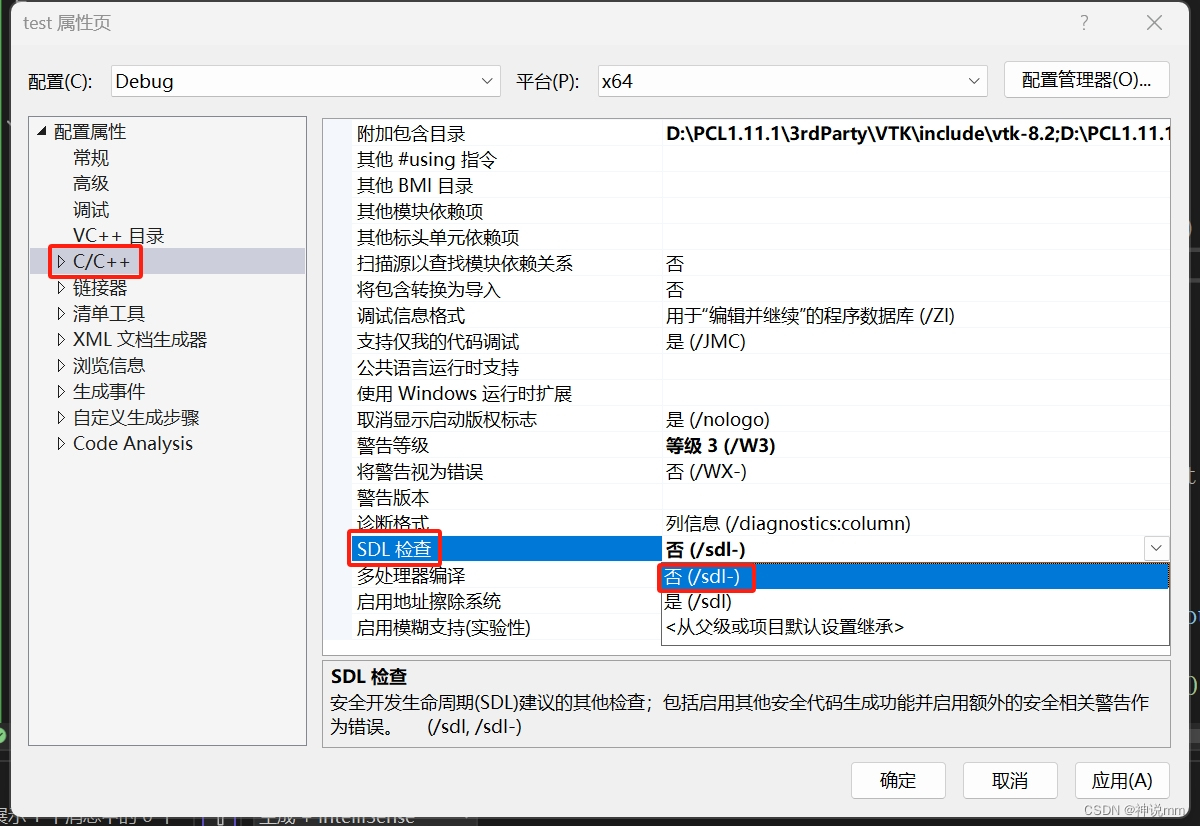The image size is (1200, 826).
Task: Expand the 清单工具 tree node
Action: 61,313
